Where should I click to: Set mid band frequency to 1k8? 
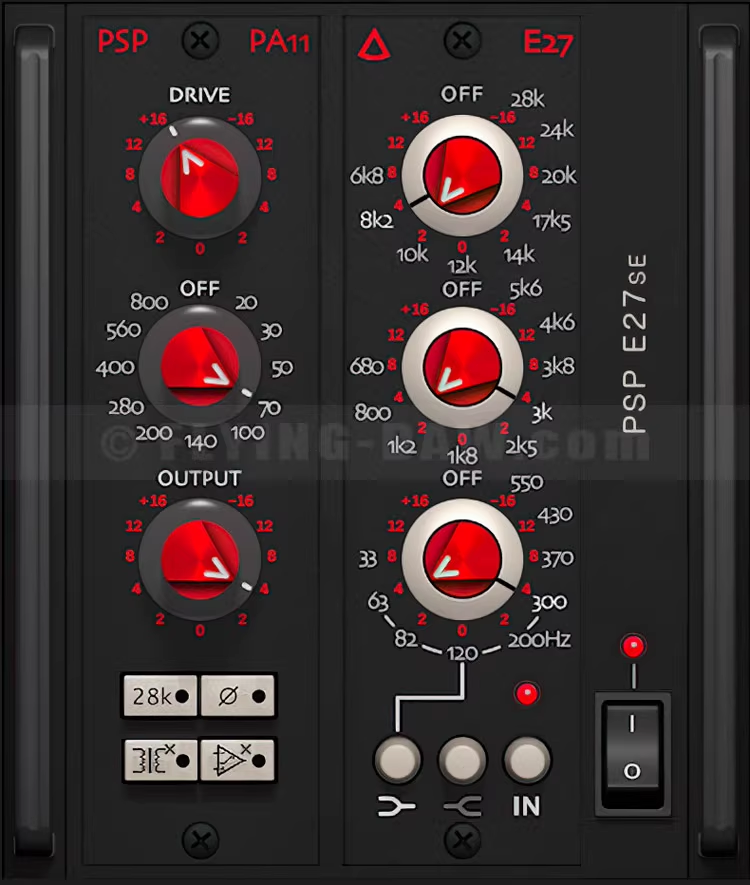click(x=462, y=455)
